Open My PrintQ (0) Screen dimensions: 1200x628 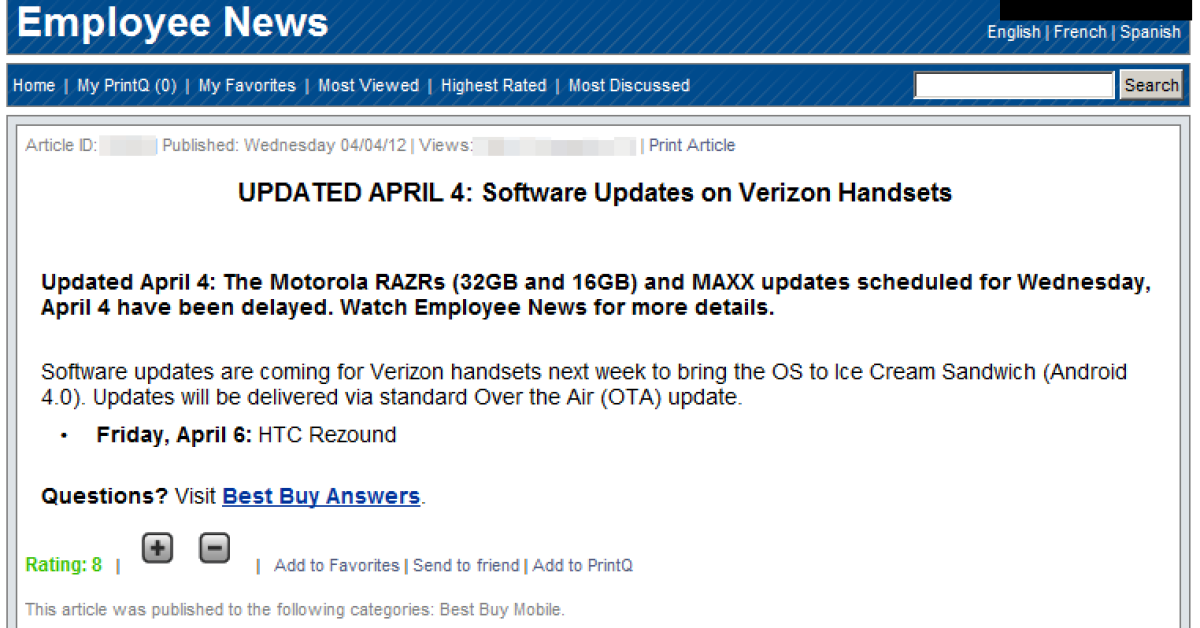(127, 86)
